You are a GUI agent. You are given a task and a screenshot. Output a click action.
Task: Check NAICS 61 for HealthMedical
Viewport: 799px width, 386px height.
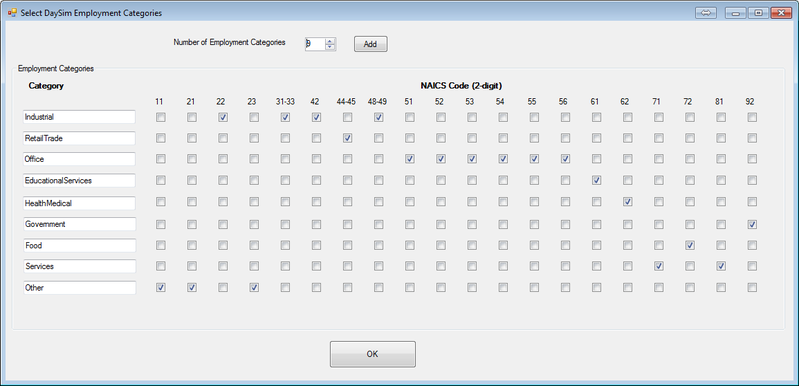(x=596, y=202)
